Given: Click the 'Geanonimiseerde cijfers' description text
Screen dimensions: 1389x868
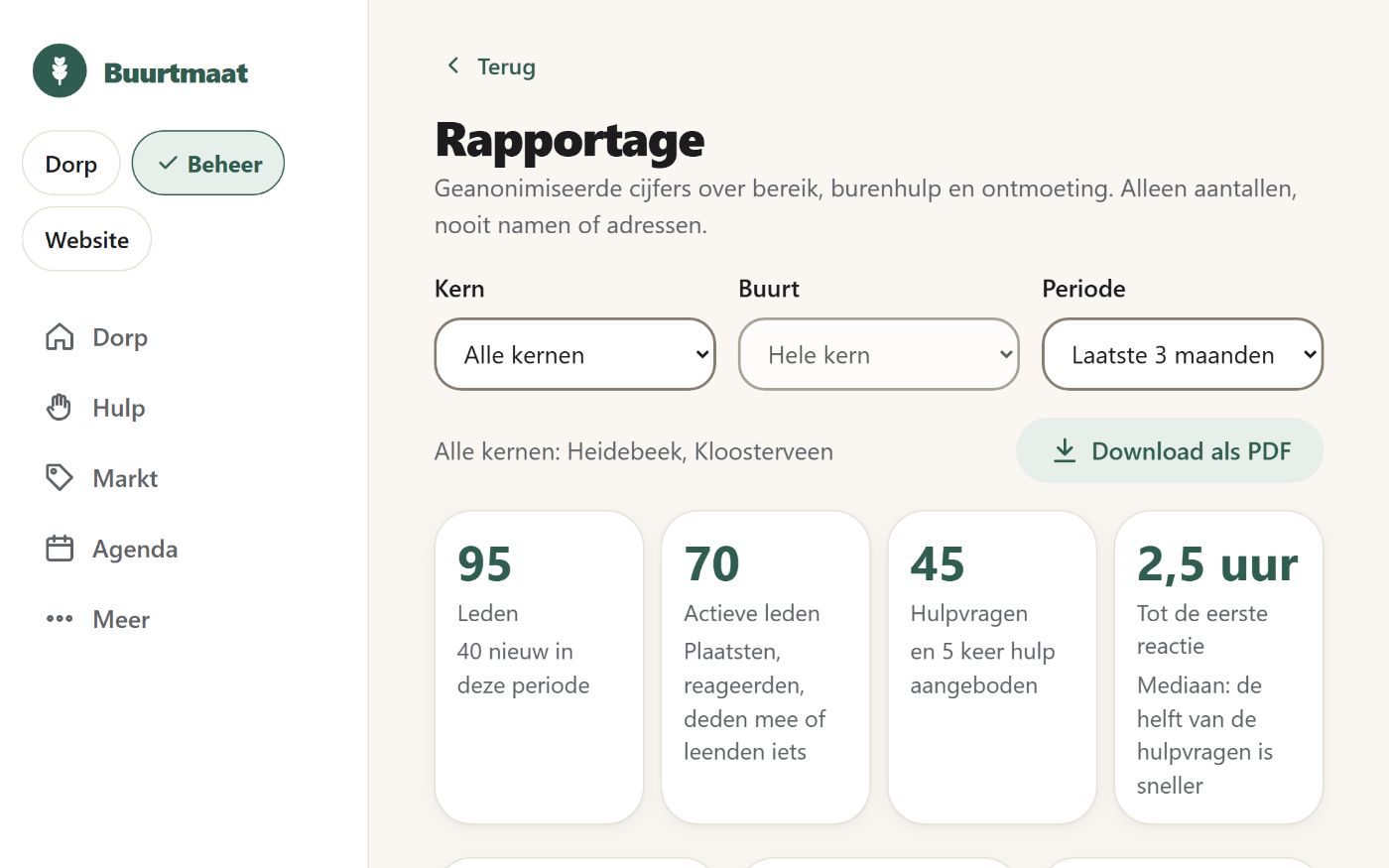Looking at the screenshot, I should pos(866,206).
